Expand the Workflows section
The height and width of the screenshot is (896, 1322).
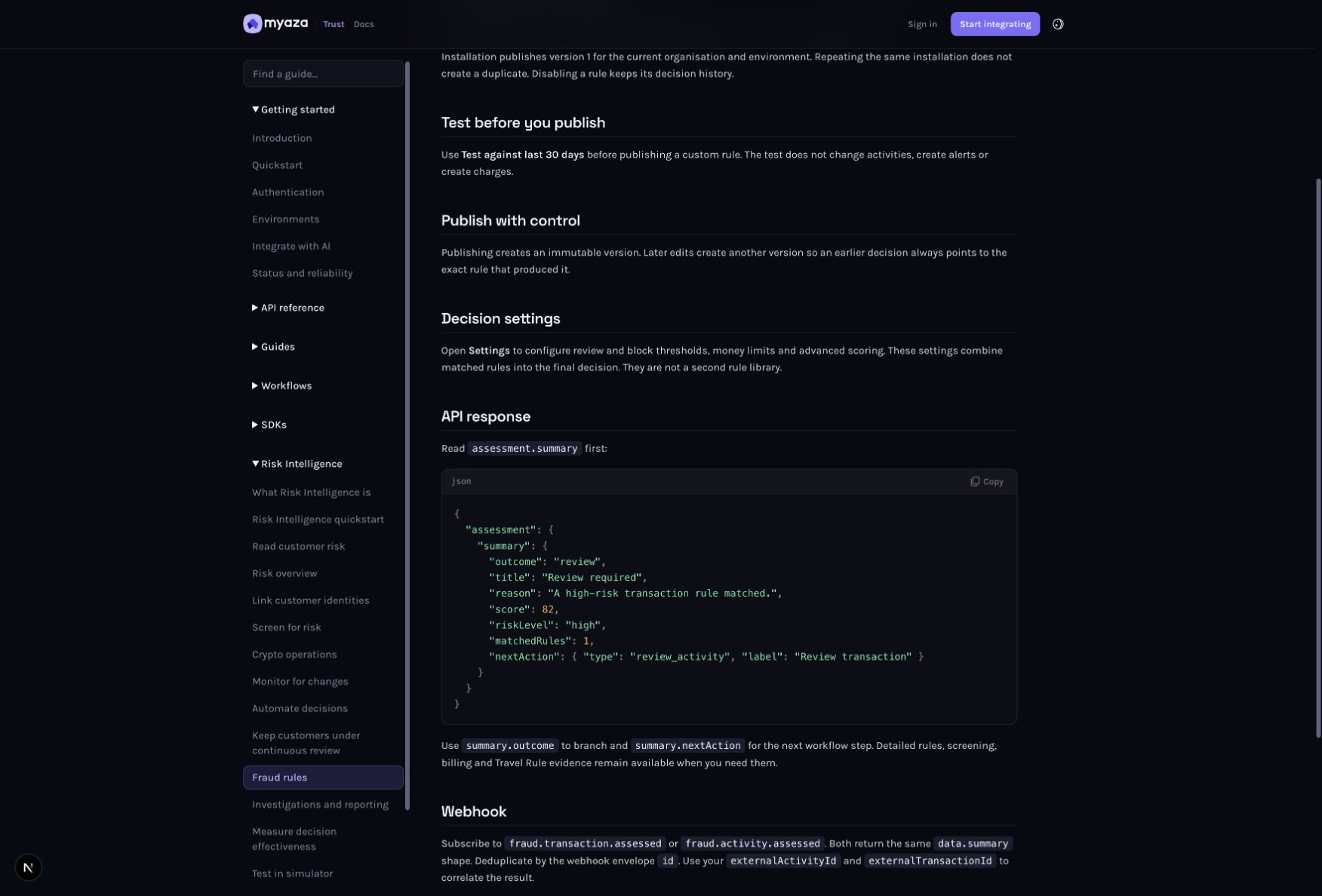coord(281,386)
